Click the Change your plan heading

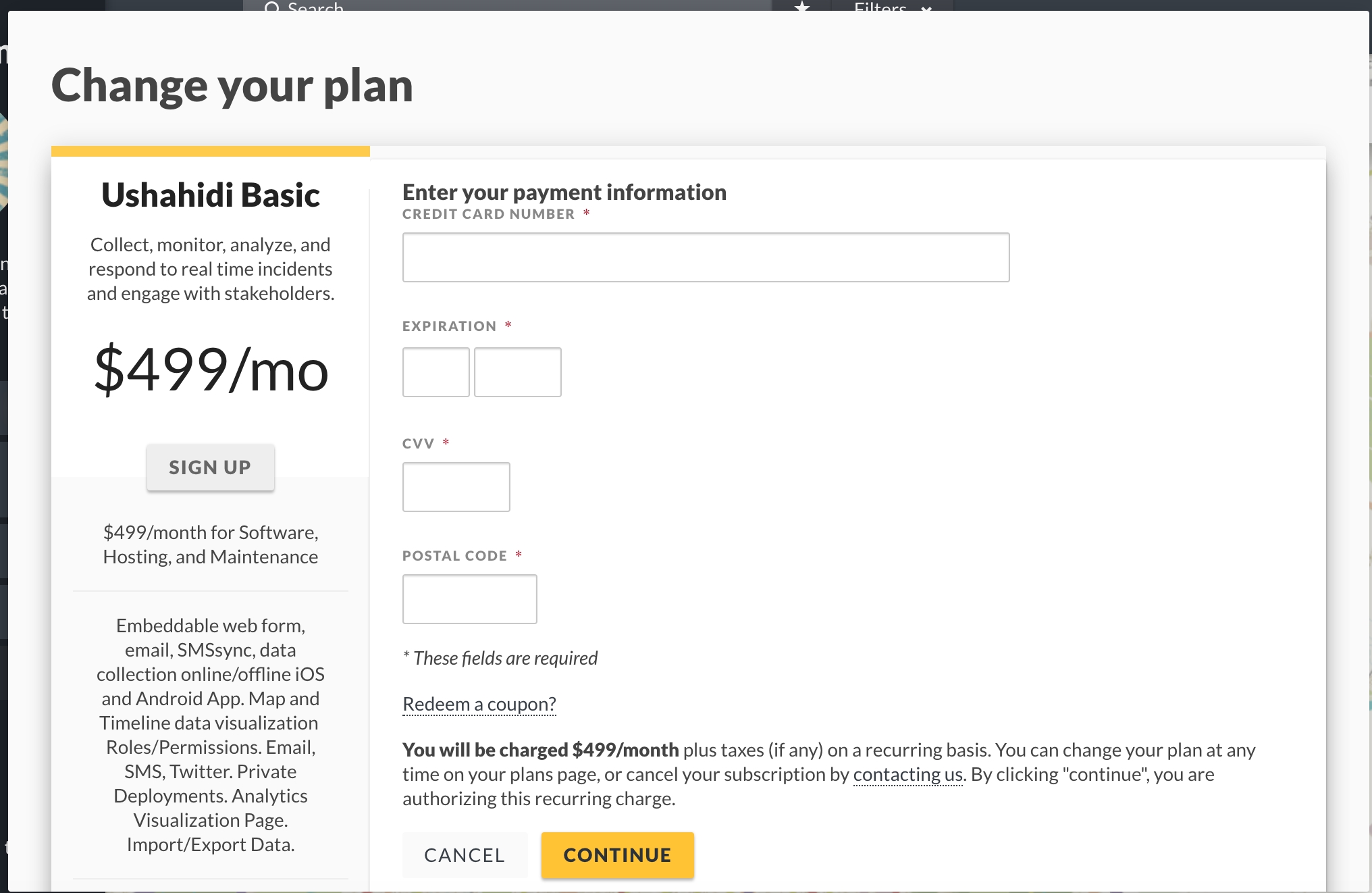(232, 86)
